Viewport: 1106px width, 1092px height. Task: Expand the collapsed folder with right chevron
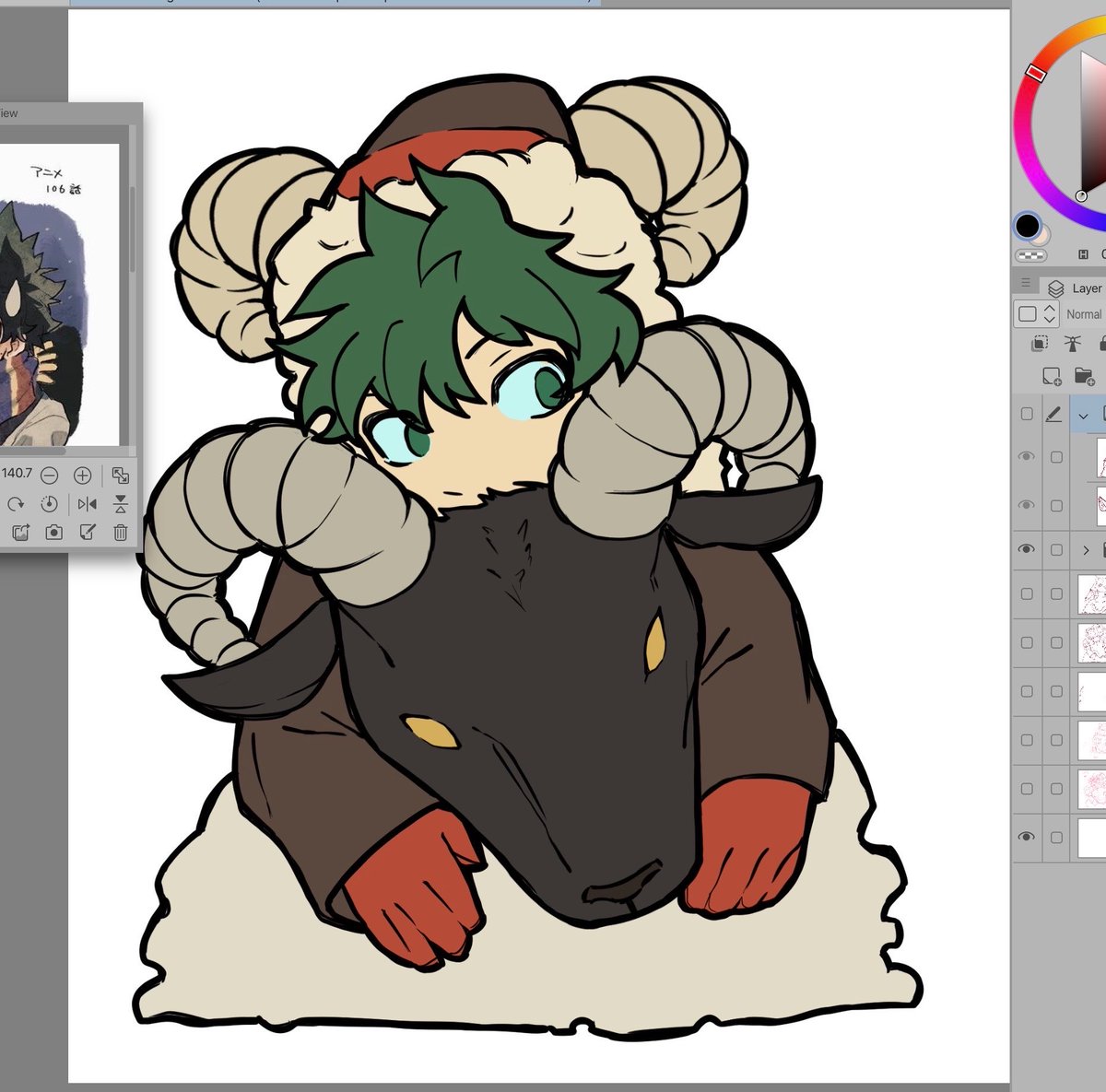(1086, 550)
